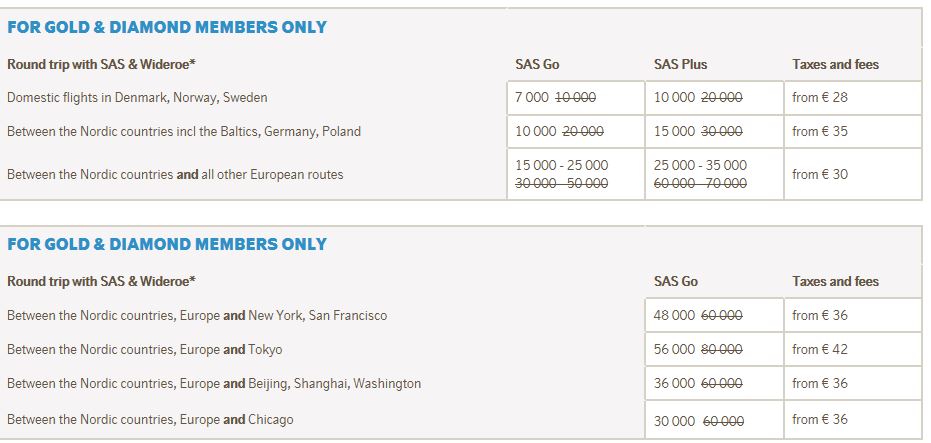Click the SAS Plus column header
The width and height of the screenshot is (931, 443).
[x=680, y=64]
